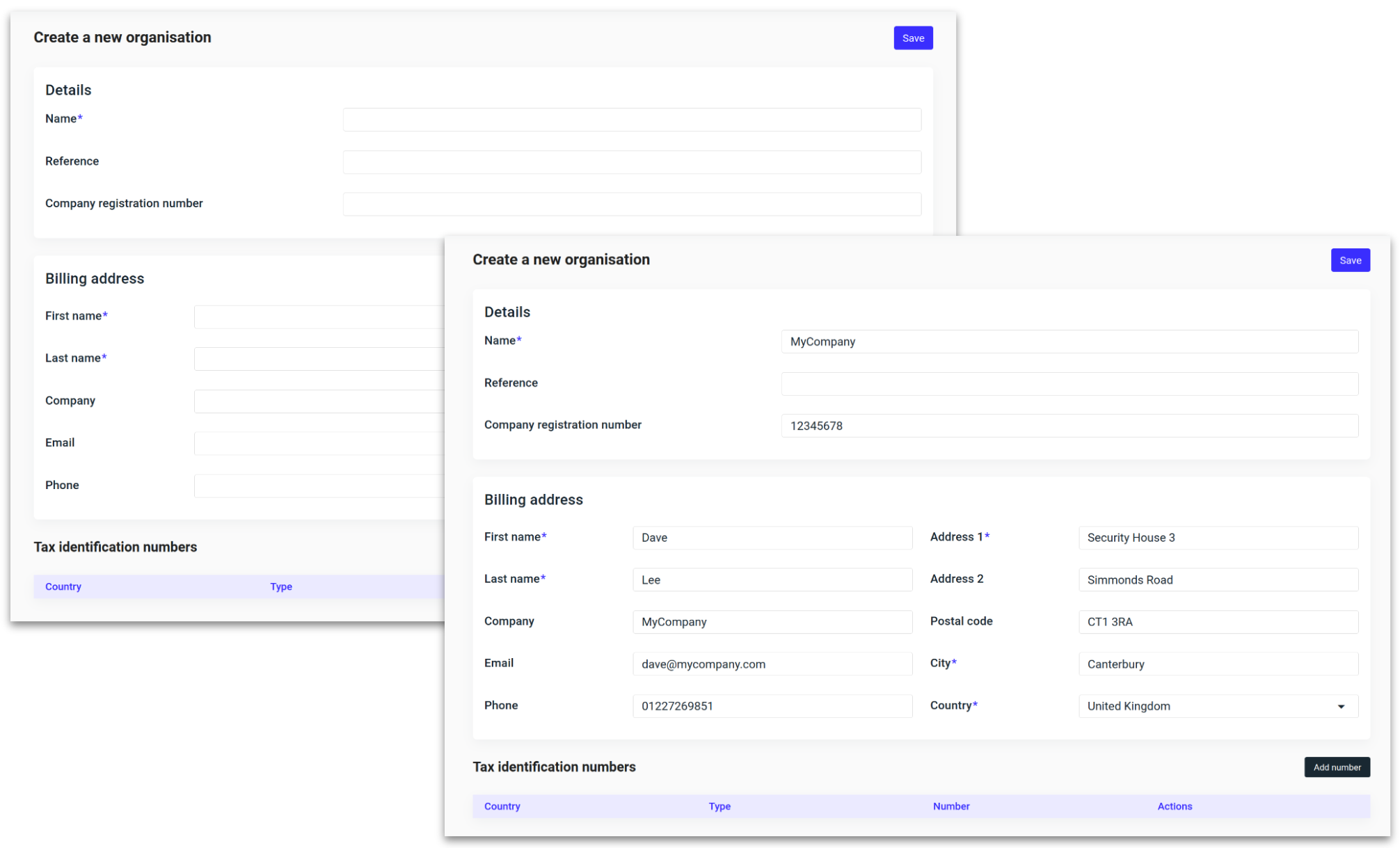Click the First name field containing Dave
Image resolution: width=1400 pixels, height=848 pixels.
pos(772,538)
